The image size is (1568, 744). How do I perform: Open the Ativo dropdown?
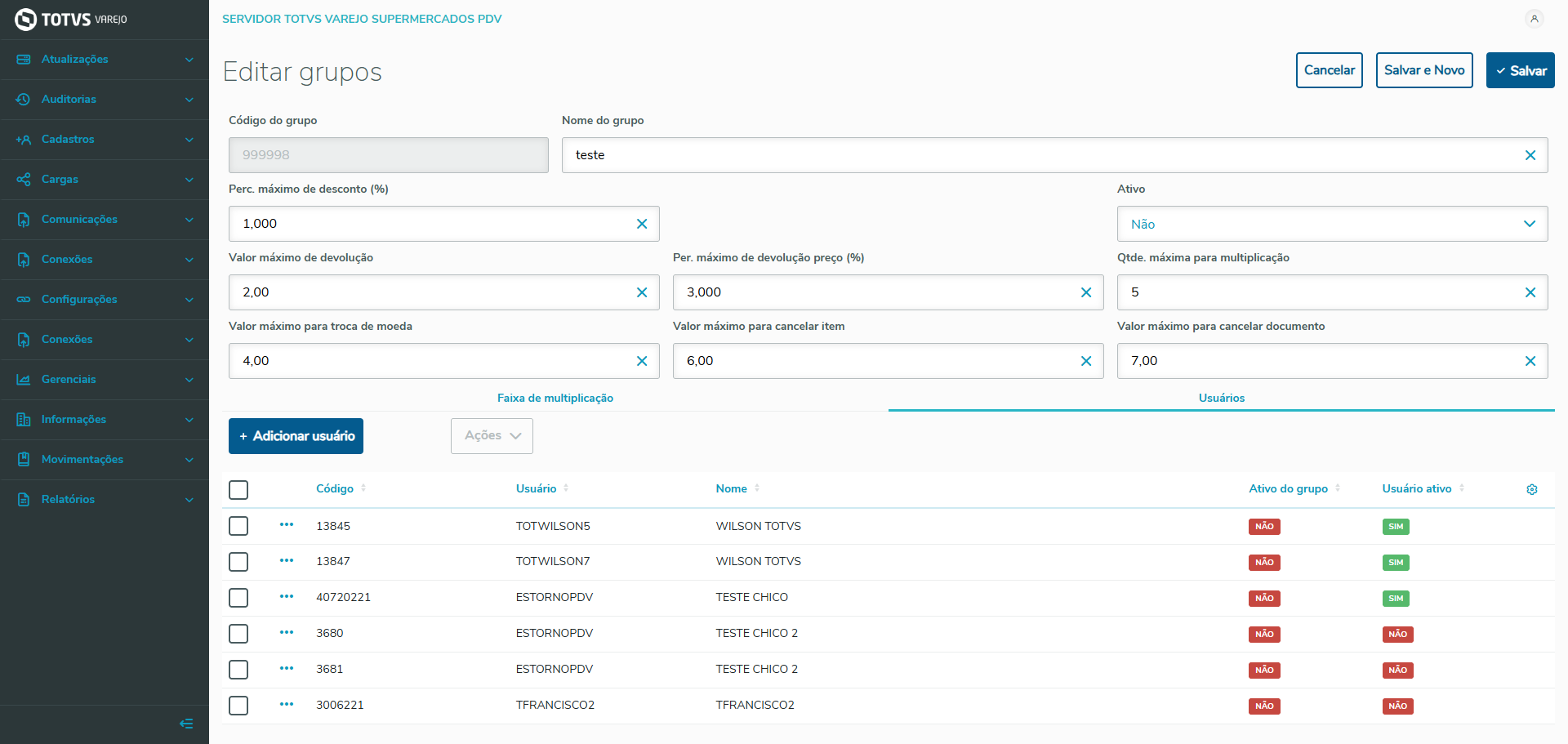tap(1331, 224)
